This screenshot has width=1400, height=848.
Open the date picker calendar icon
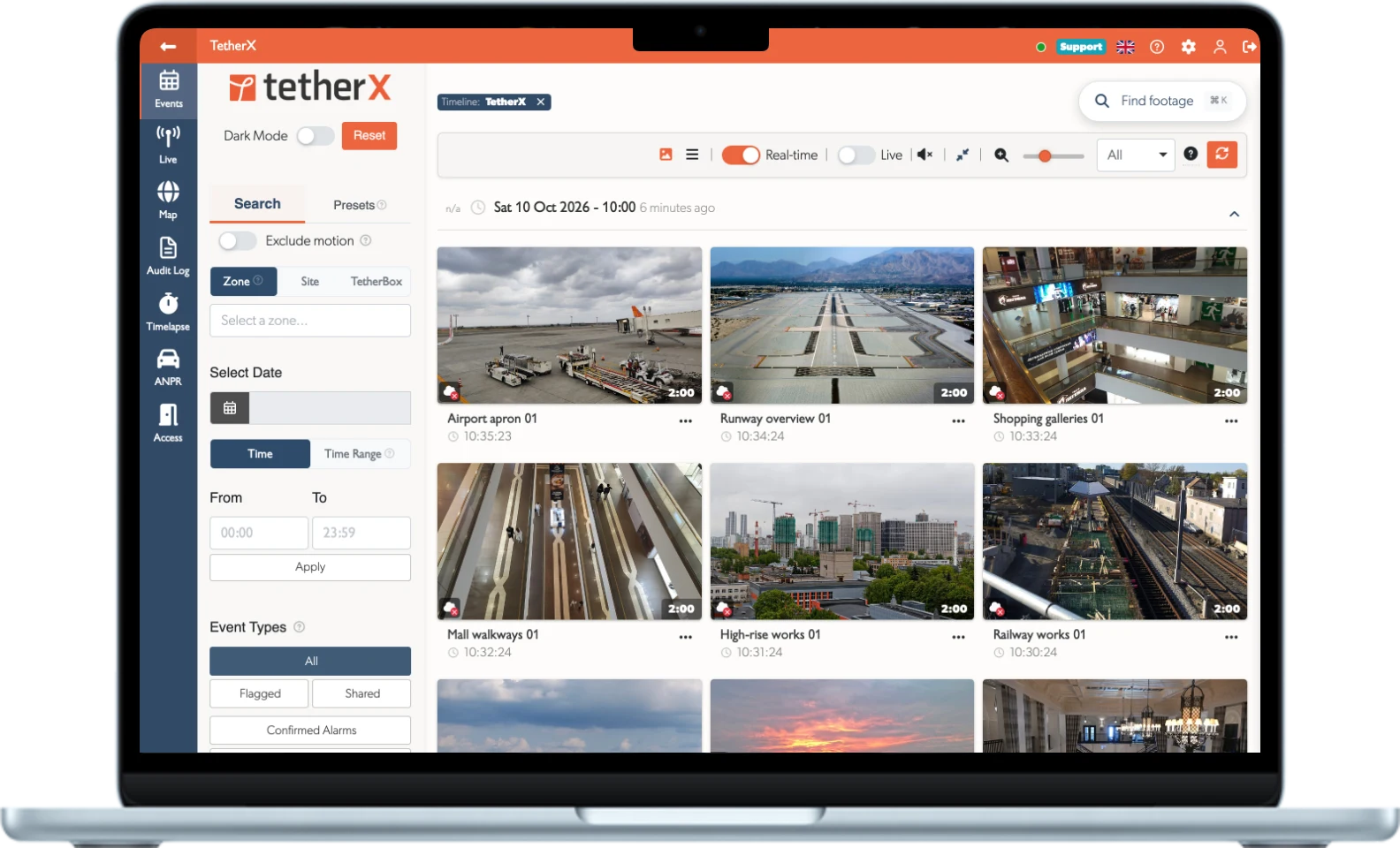[230, 408]
